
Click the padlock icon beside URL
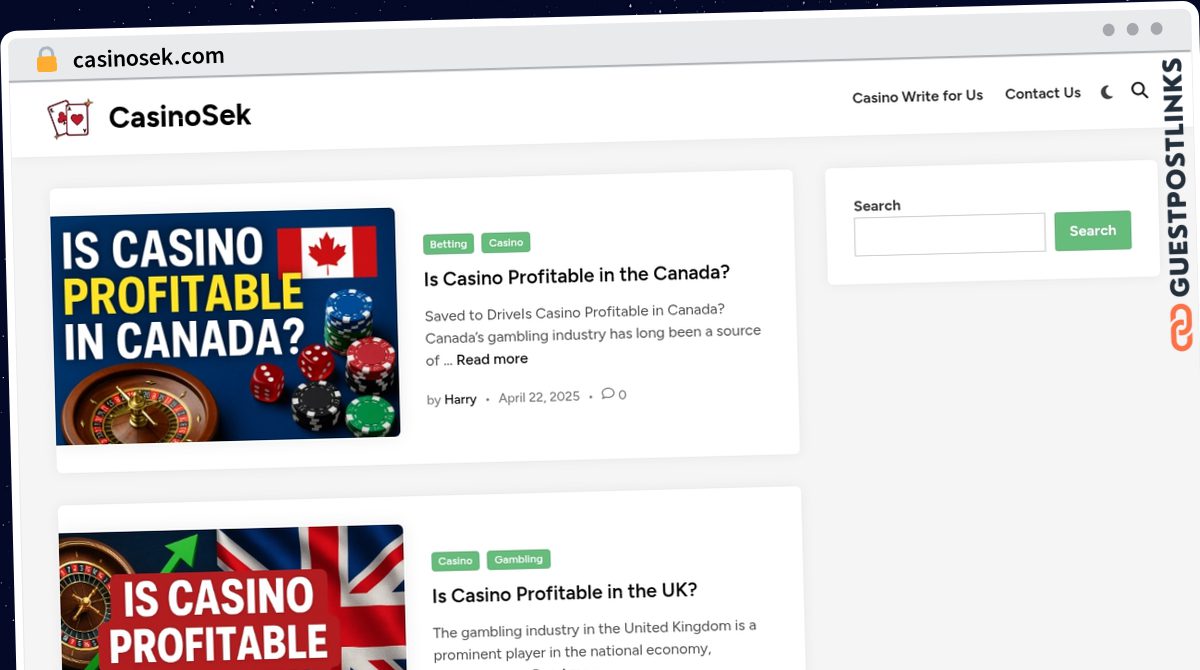[47, 60]
